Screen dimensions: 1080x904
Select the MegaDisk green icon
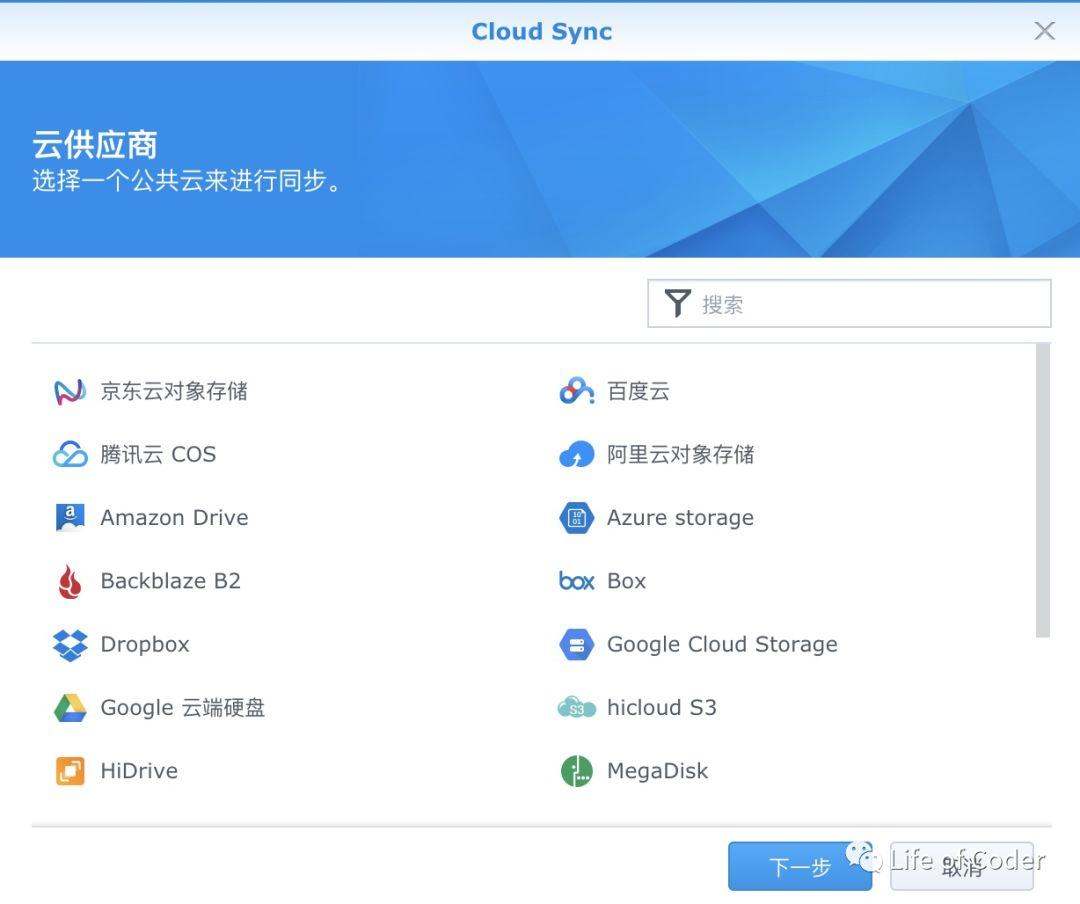[576, 771]
